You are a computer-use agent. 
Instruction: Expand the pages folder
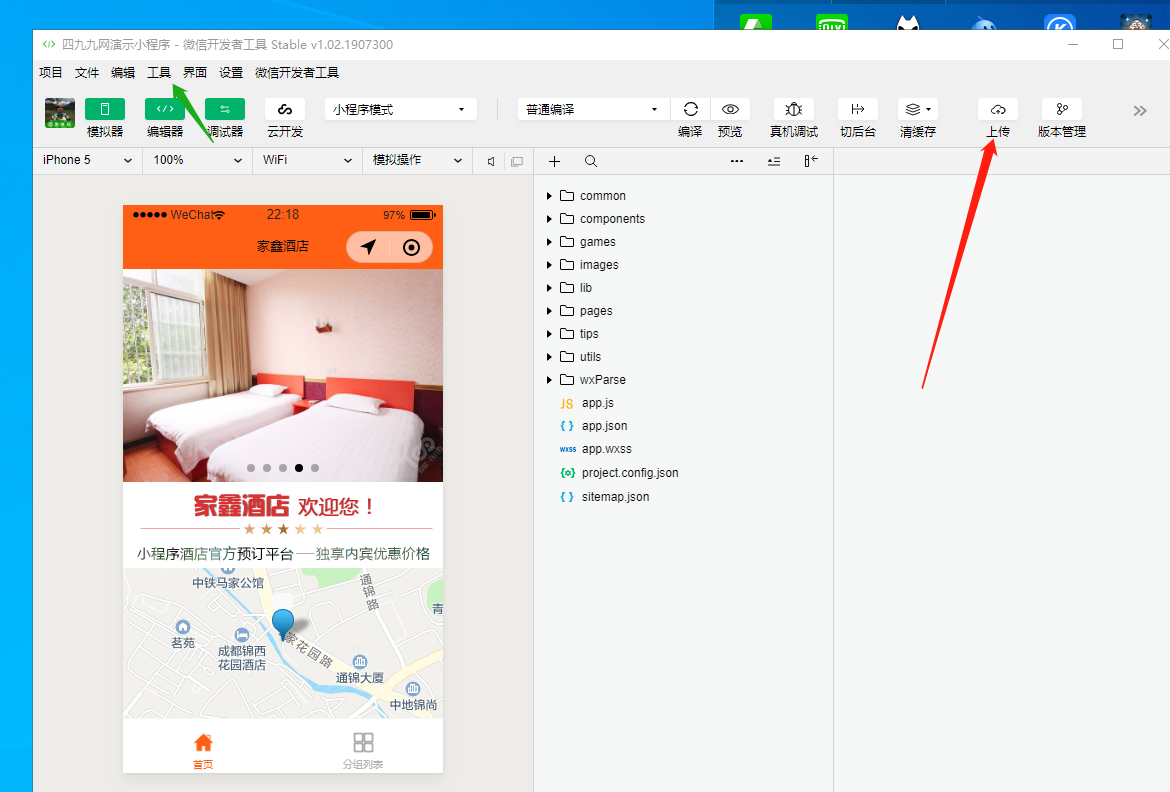point(595,311)
